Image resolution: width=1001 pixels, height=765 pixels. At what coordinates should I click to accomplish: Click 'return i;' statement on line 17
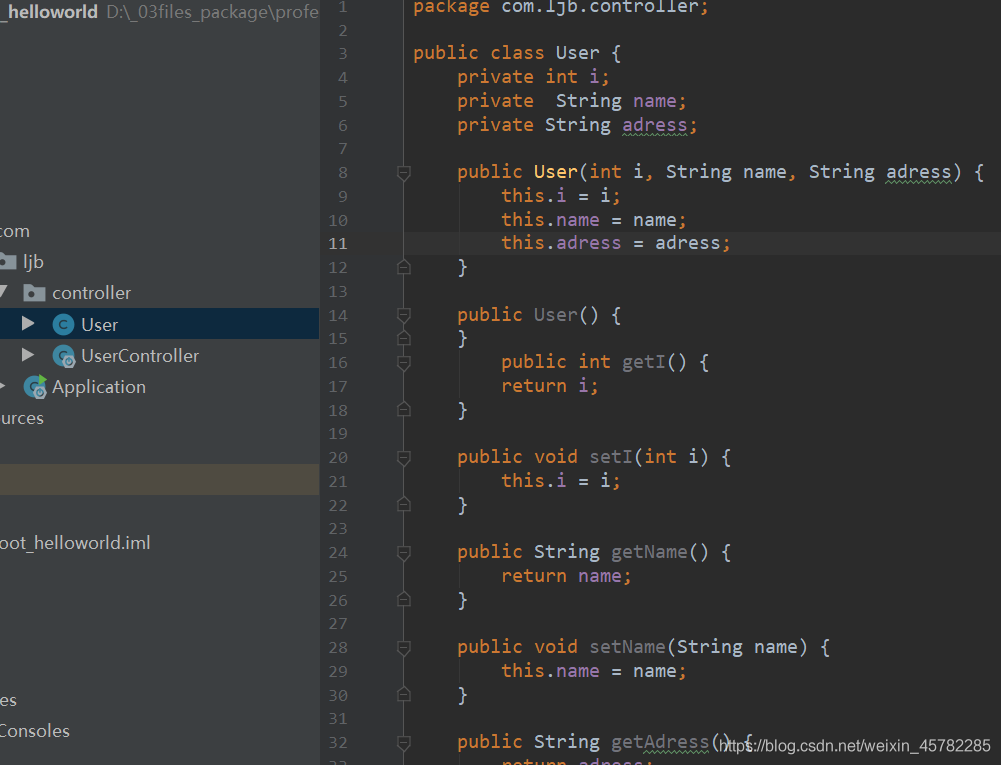(x=550, y=386)
